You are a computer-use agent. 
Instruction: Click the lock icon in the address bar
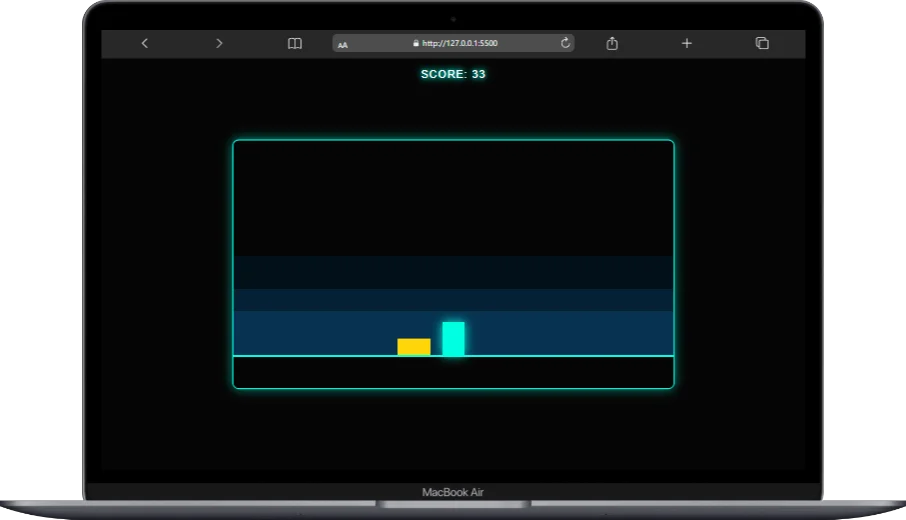415,43
